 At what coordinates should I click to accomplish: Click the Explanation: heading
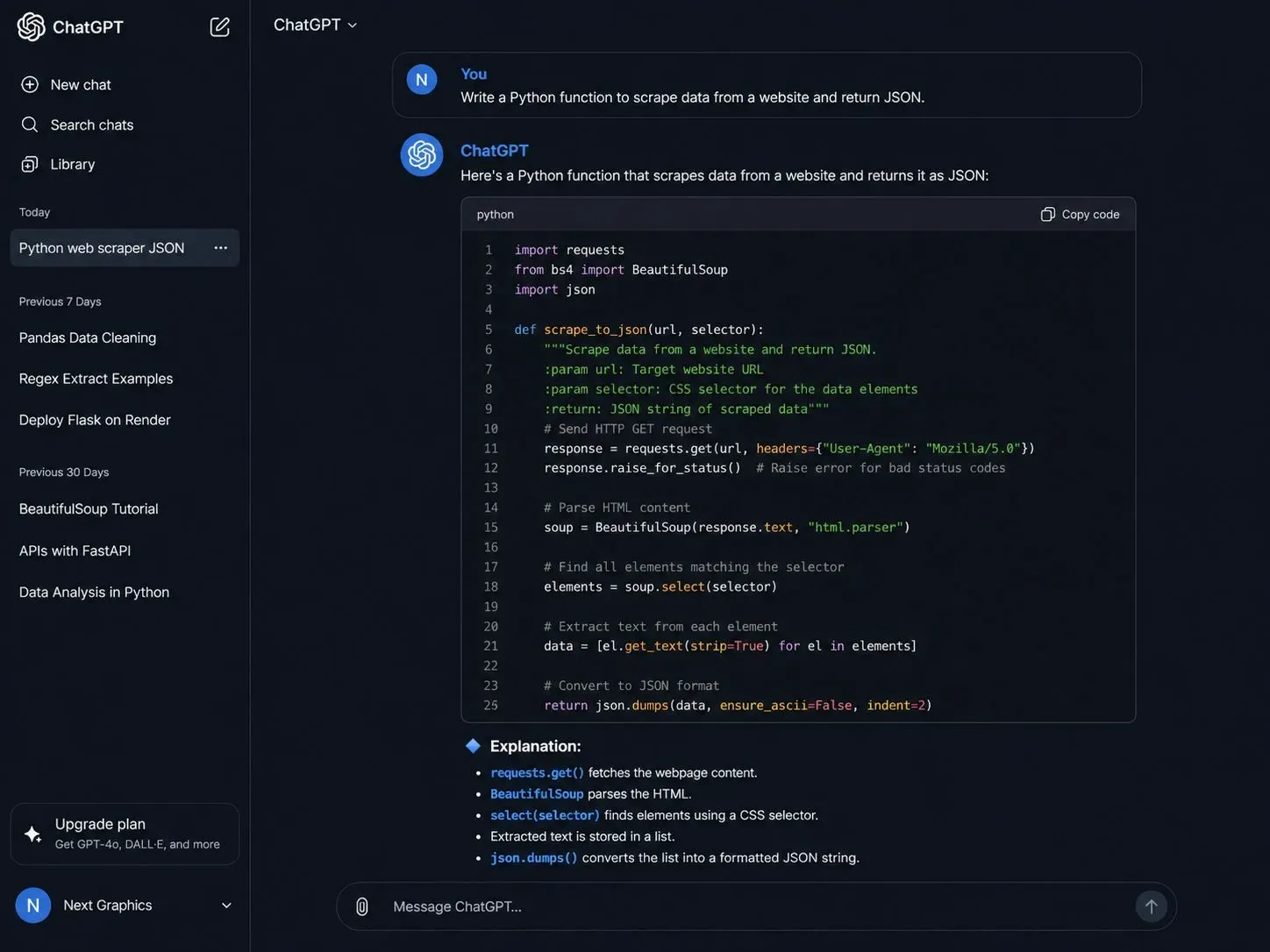pos(536,746)
